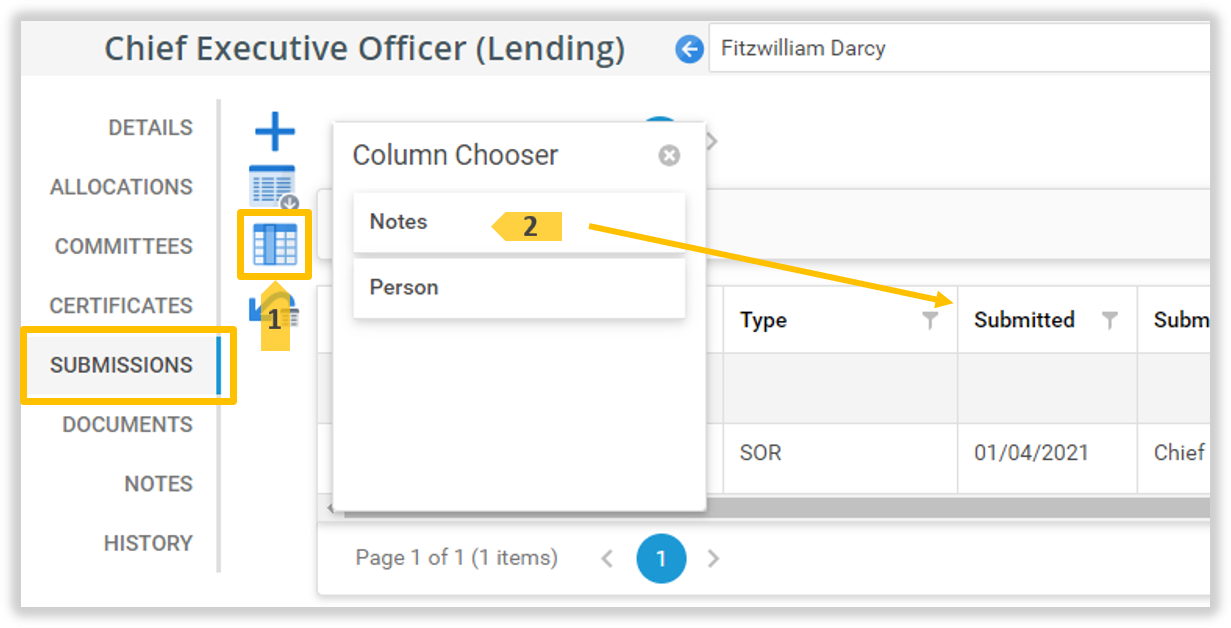Click the blue plus add submission icon
The image size is (1231, 628).
275,132
